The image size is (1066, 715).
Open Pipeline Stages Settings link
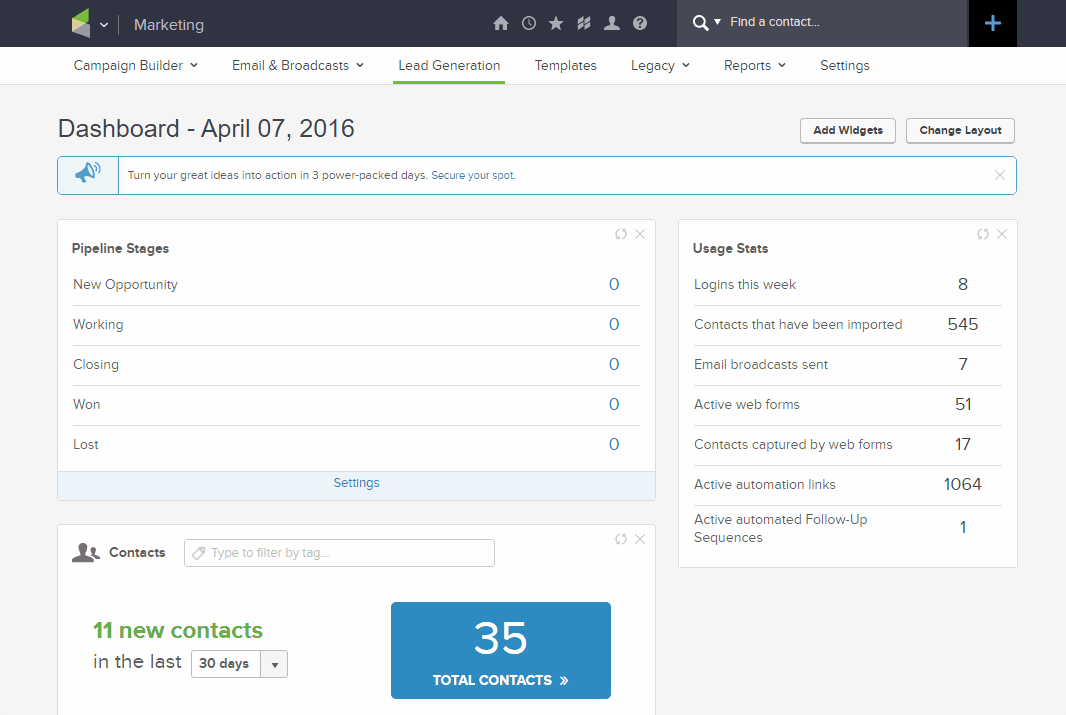click(356, 483)
